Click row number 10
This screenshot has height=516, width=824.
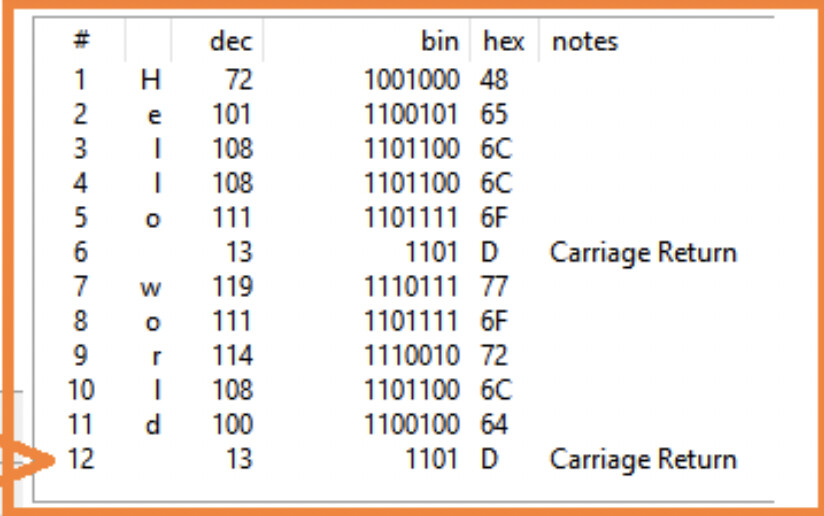coord(80,390)
